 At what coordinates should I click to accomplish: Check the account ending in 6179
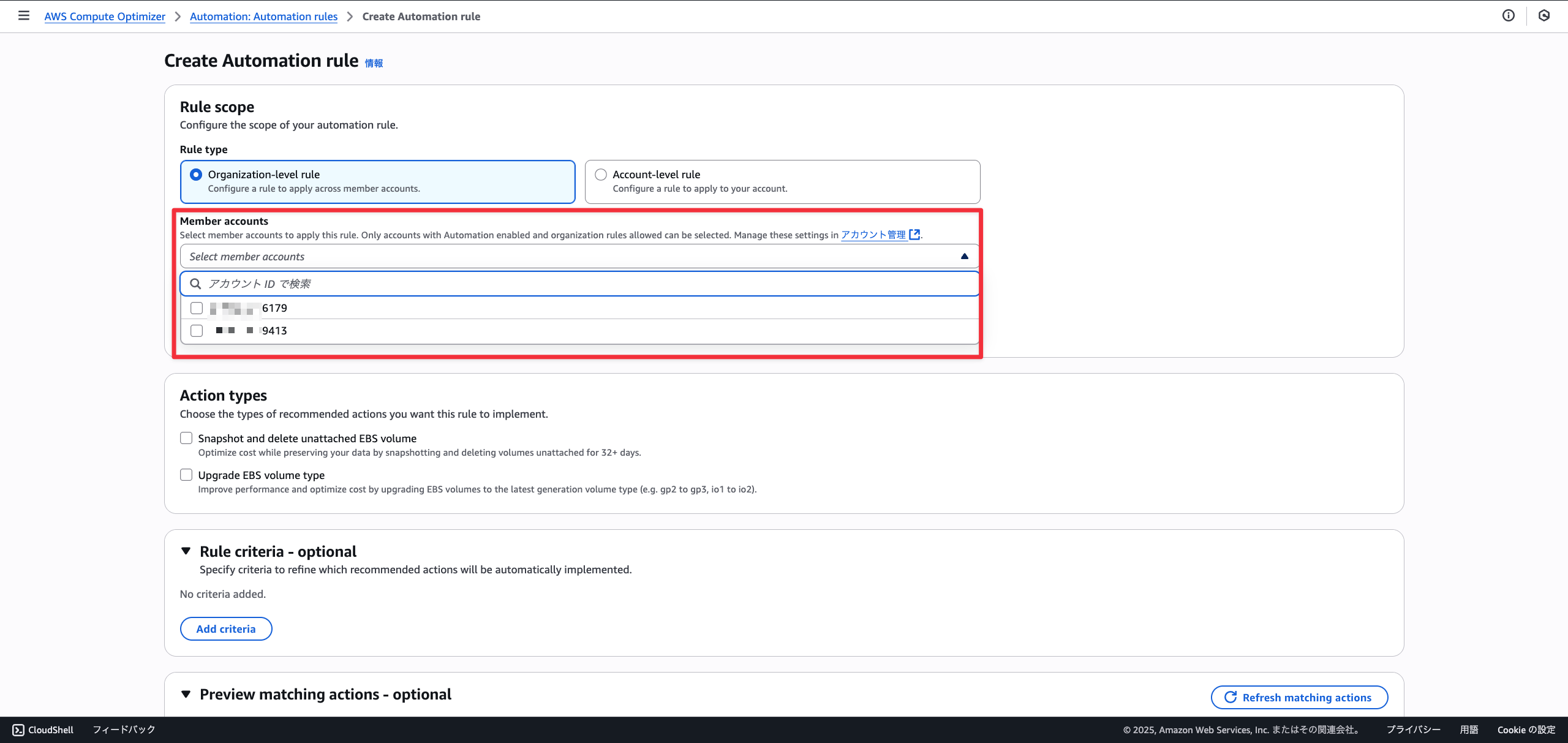coord(197,308)
